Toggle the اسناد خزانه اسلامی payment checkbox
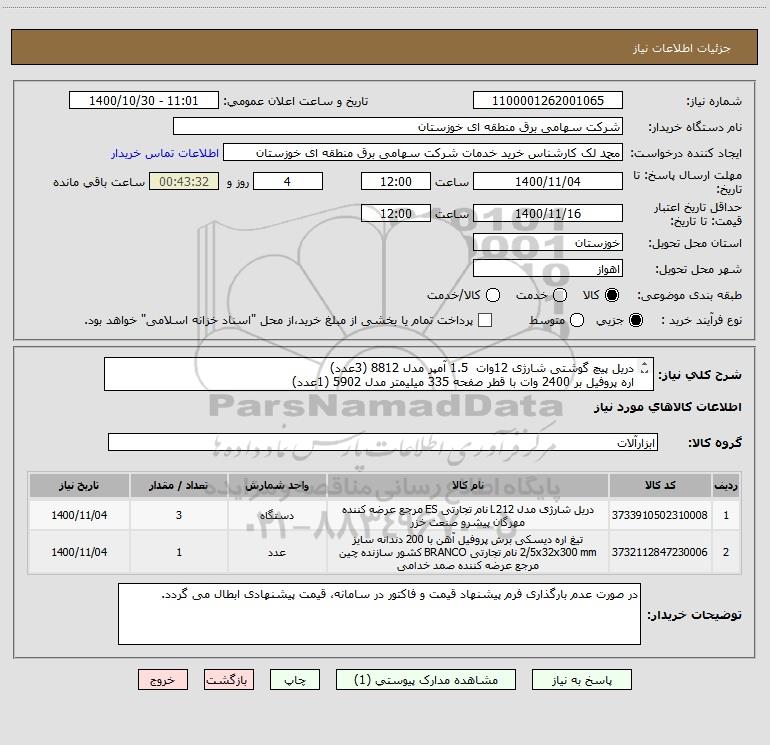770x745 pixels. [485, 320]
